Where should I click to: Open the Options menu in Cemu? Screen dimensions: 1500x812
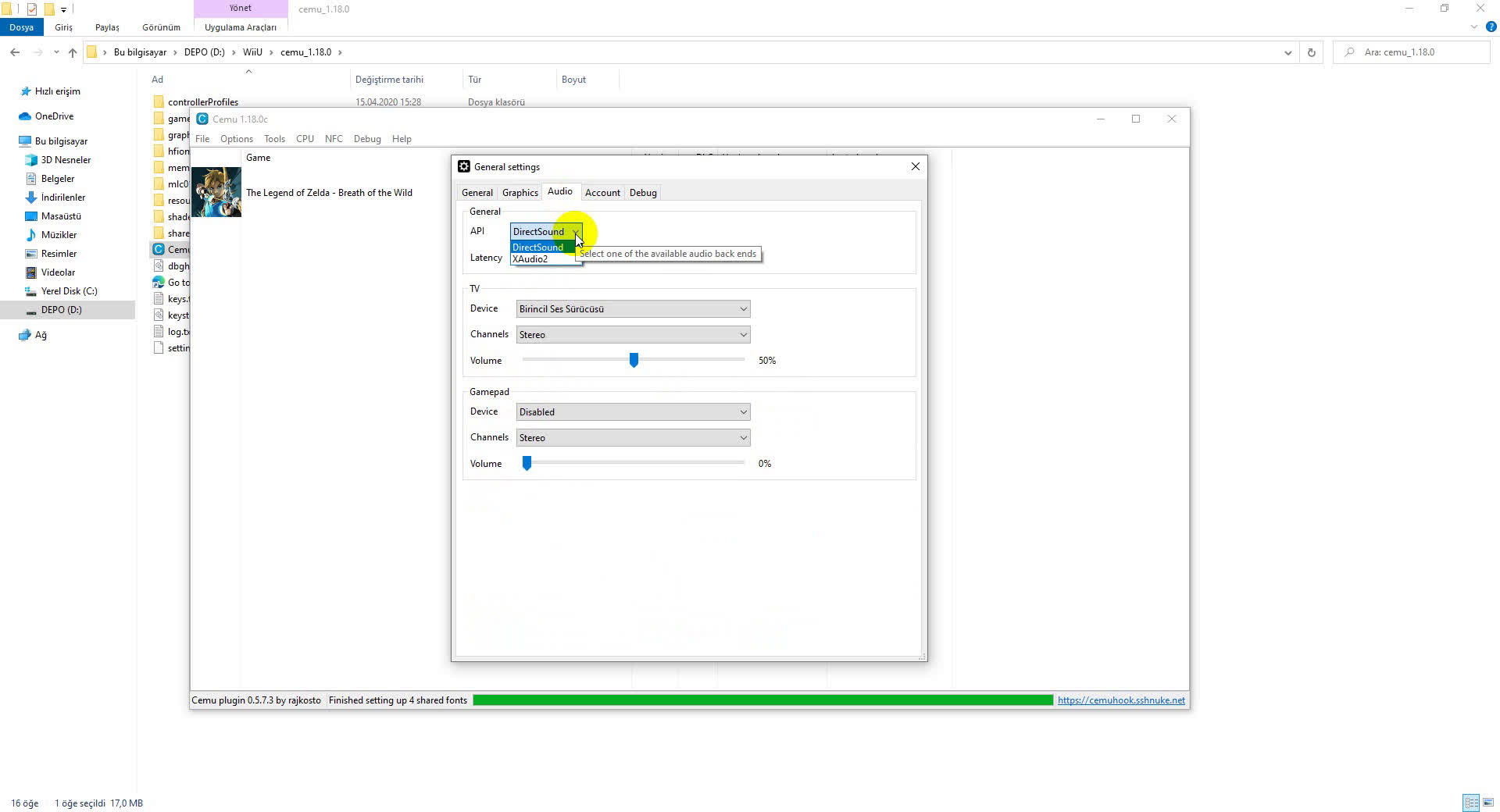(x=236, y=139)
